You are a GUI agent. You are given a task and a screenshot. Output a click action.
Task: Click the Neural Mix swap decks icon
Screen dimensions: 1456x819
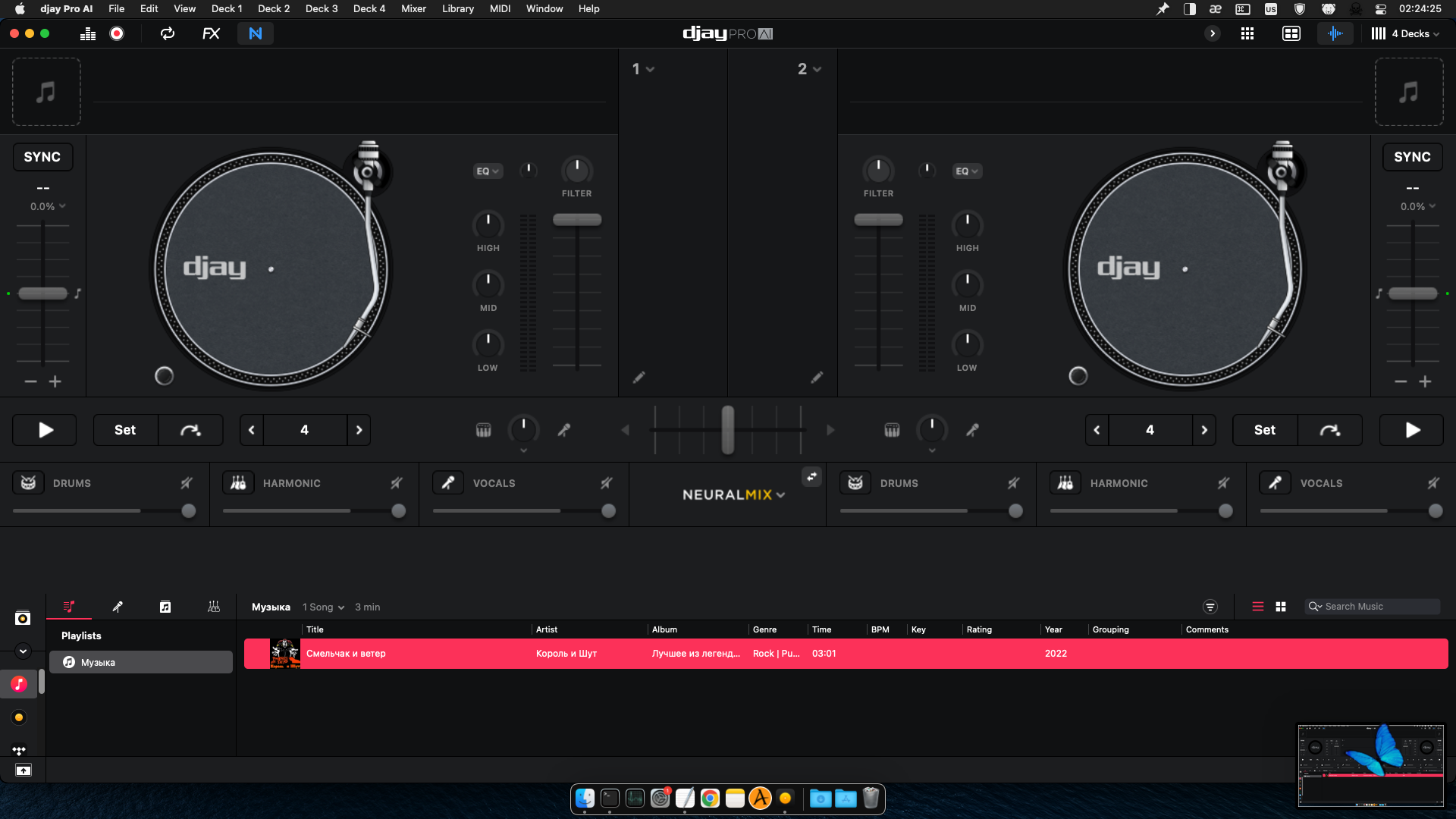point(811,476)
